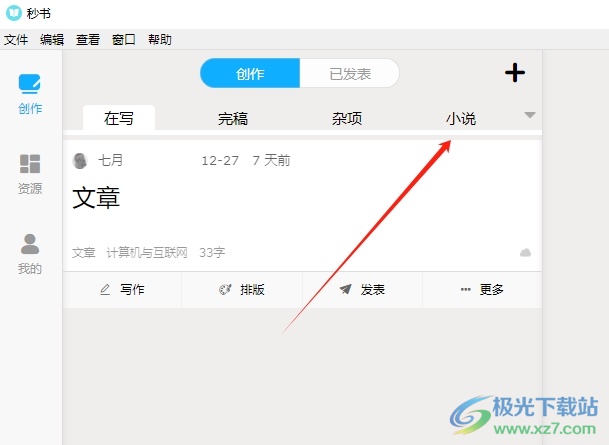Click the 写作 button
609x445 pixels.
pyautogui.click(x=122, y=290)
